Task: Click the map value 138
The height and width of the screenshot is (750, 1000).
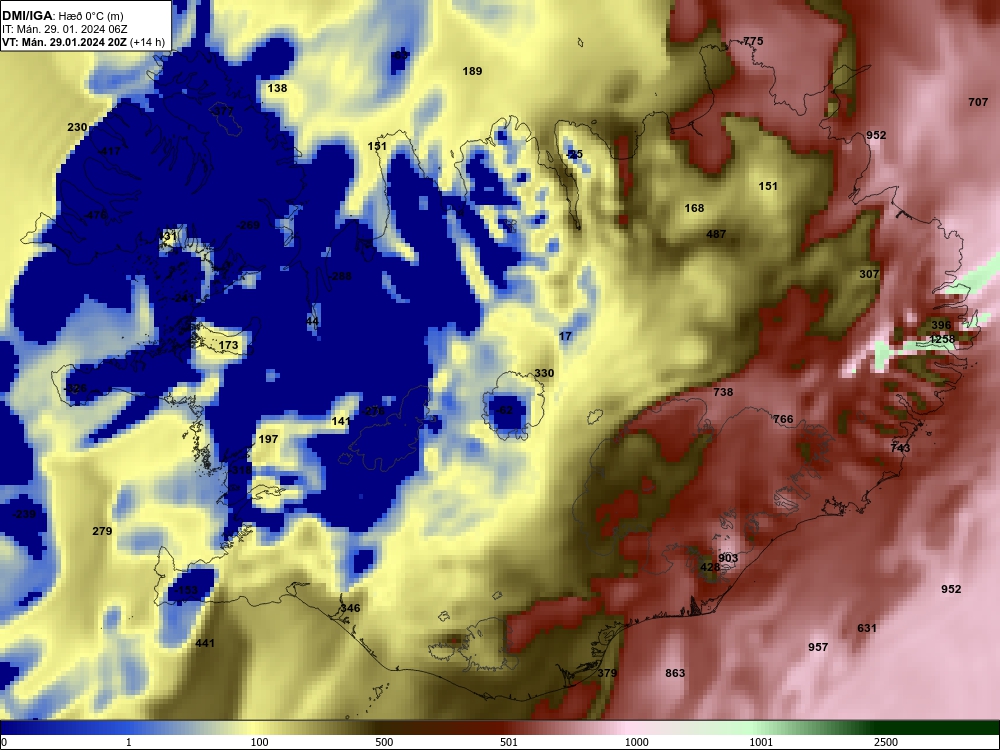Action: click(x=277, y=88)
